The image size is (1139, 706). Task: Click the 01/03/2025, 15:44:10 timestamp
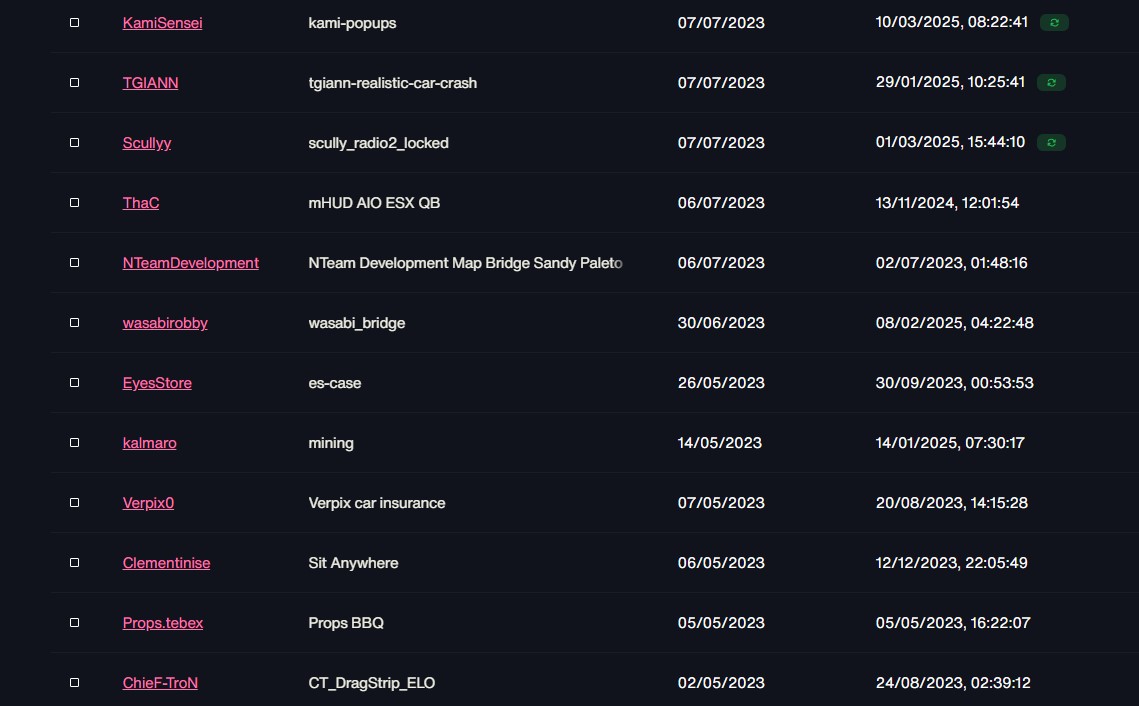[950, 142]
